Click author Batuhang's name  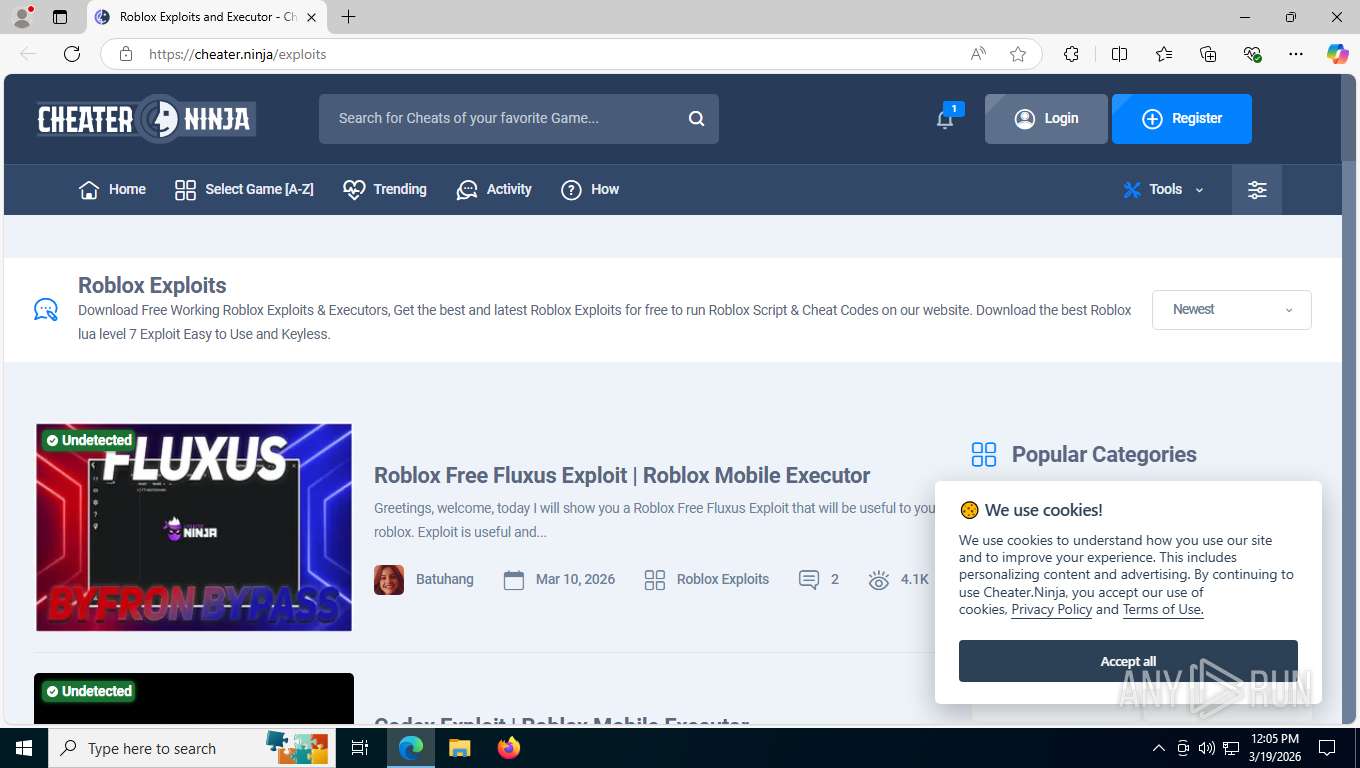coord(445,580)
